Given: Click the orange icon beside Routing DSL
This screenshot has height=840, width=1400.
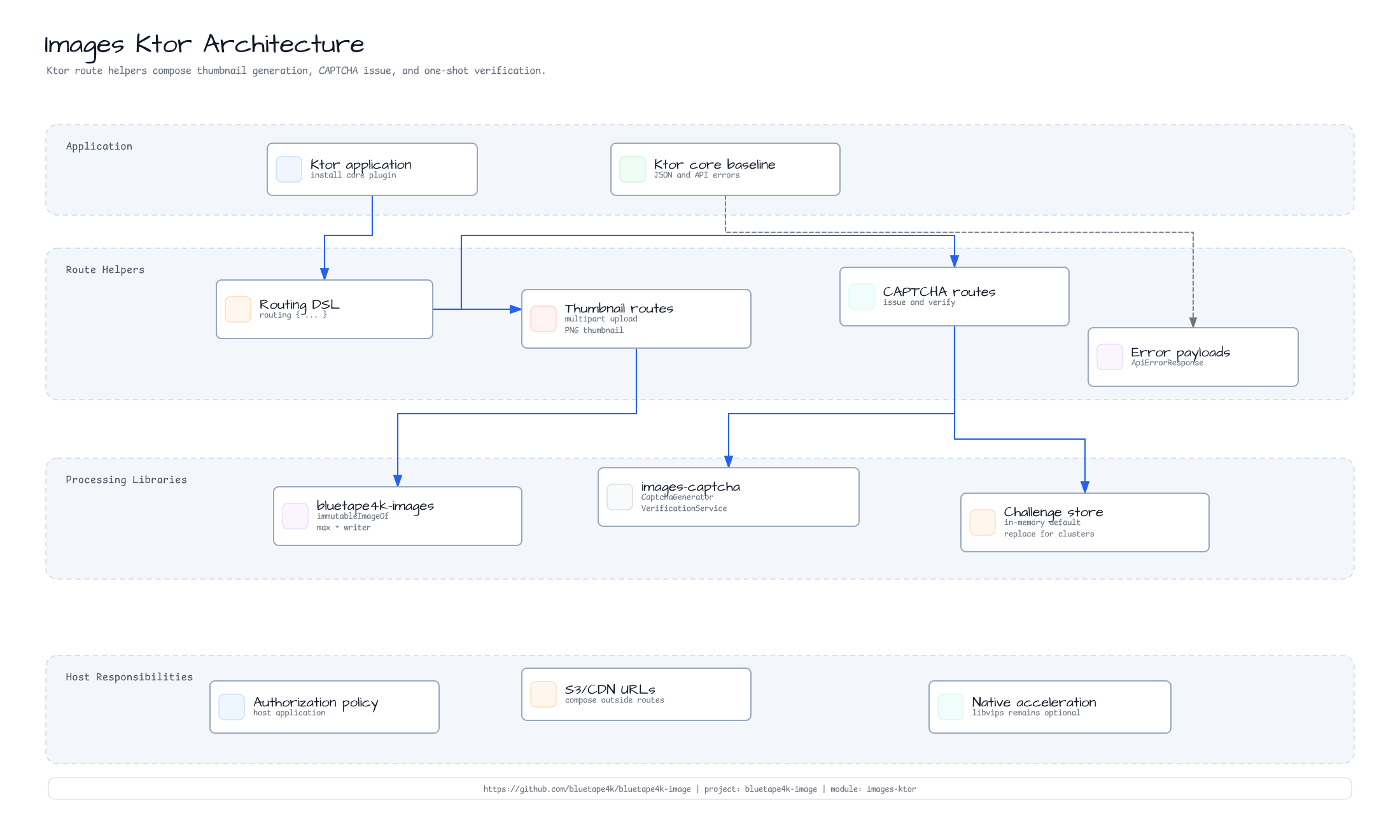Looking at the screenshot, I should [x=238, y=309].
